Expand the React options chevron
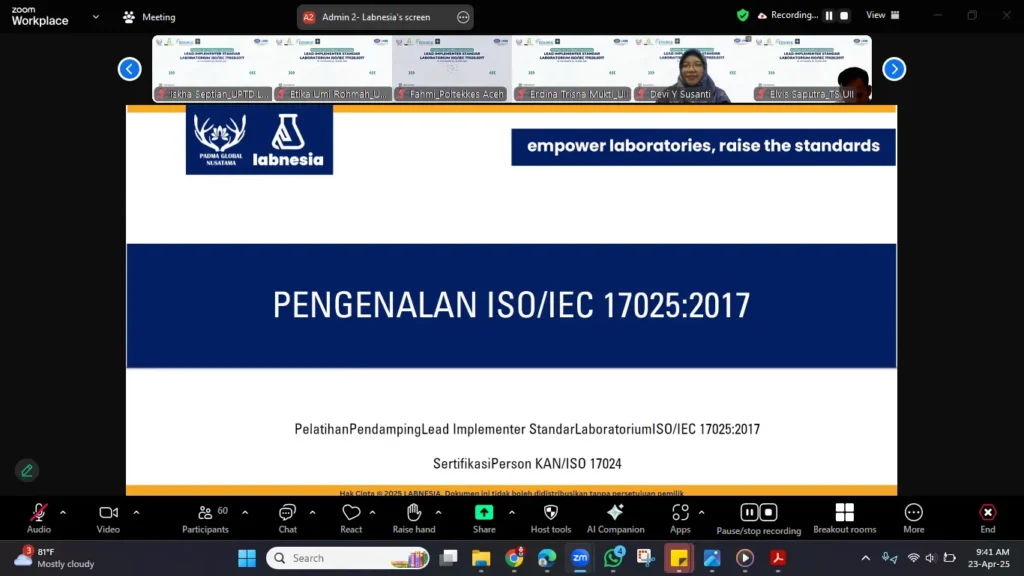This screenshot has height=576, width=1024. [372, 513]
